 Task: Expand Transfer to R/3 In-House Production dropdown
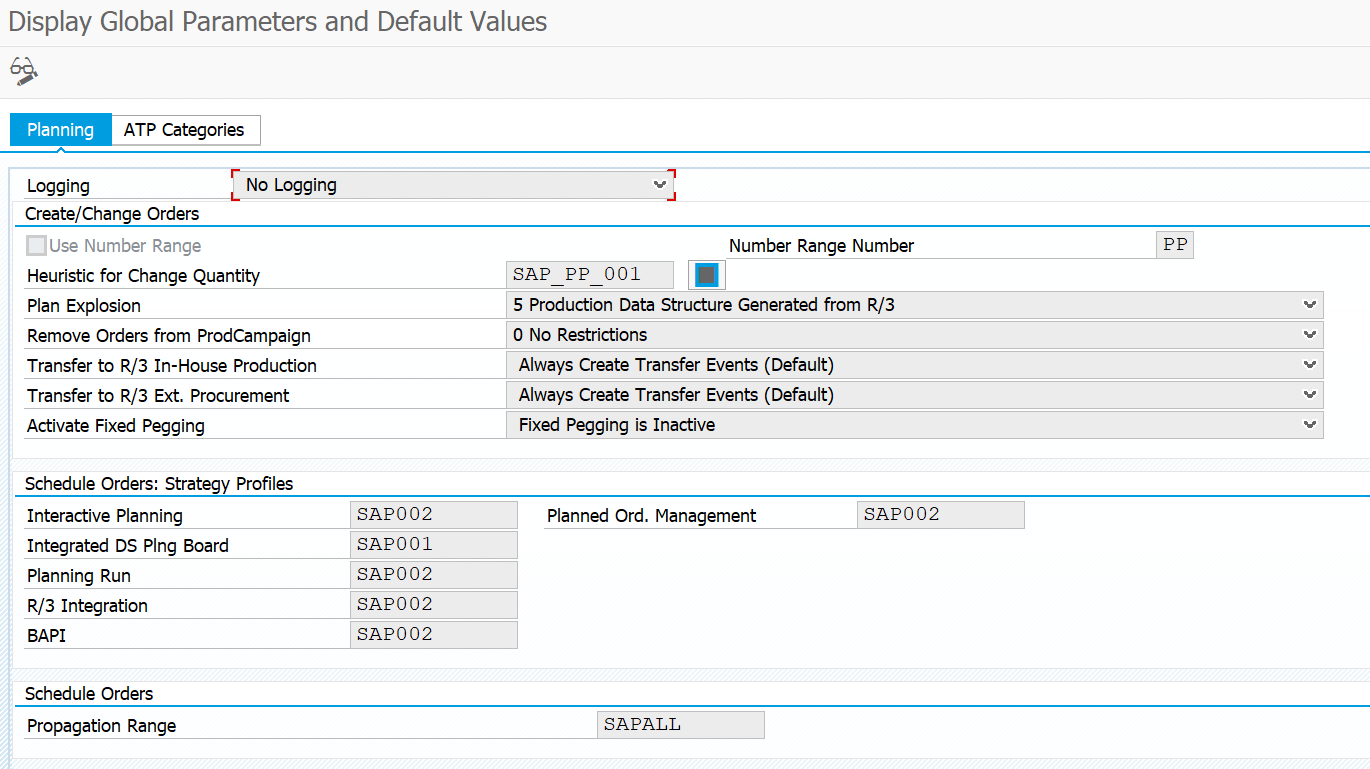pyautogui.click(x=915, y=365)
